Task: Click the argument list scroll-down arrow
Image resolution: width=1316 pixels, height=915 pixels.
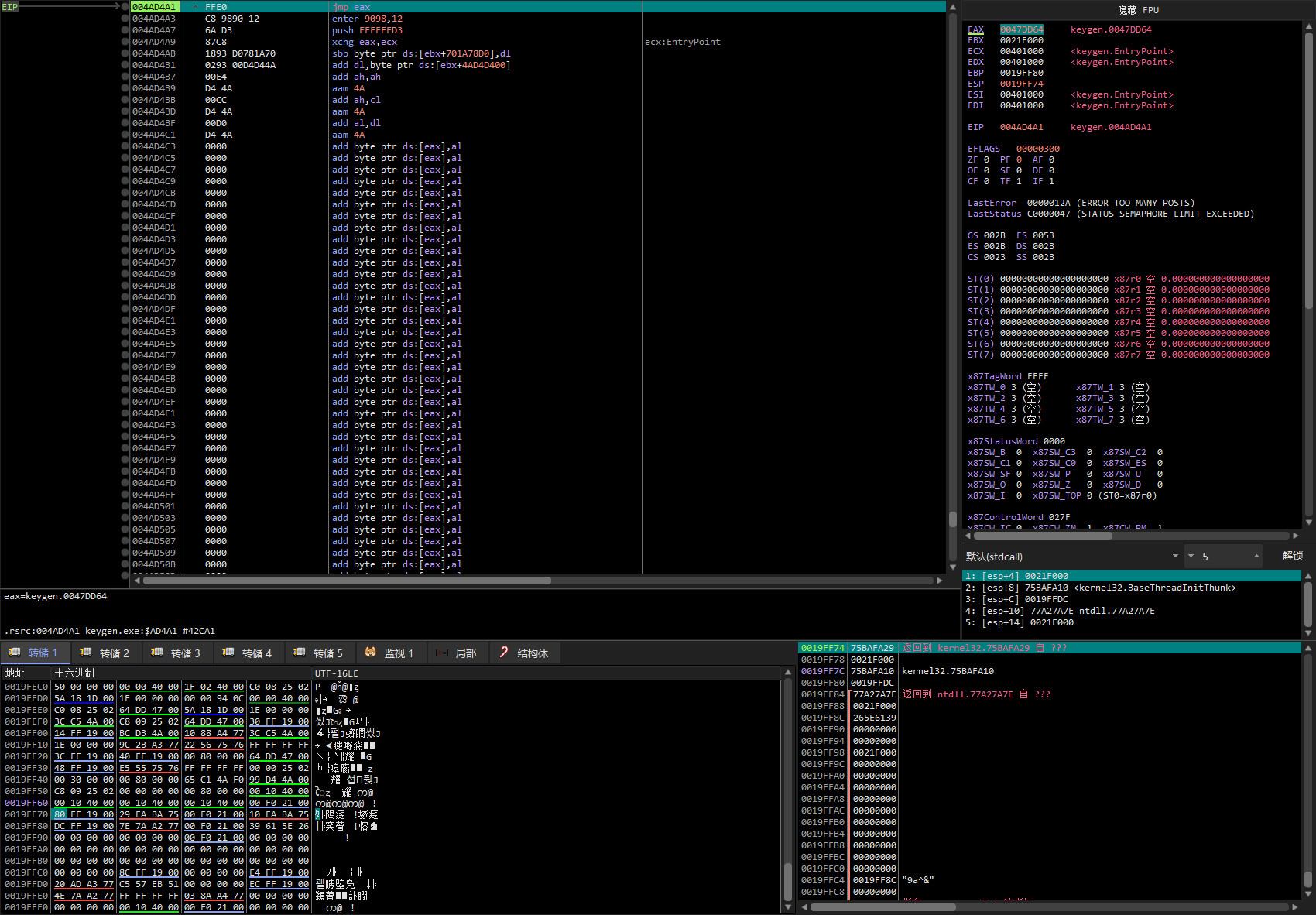Action: pyautogui.click(x=1308, y=634)
